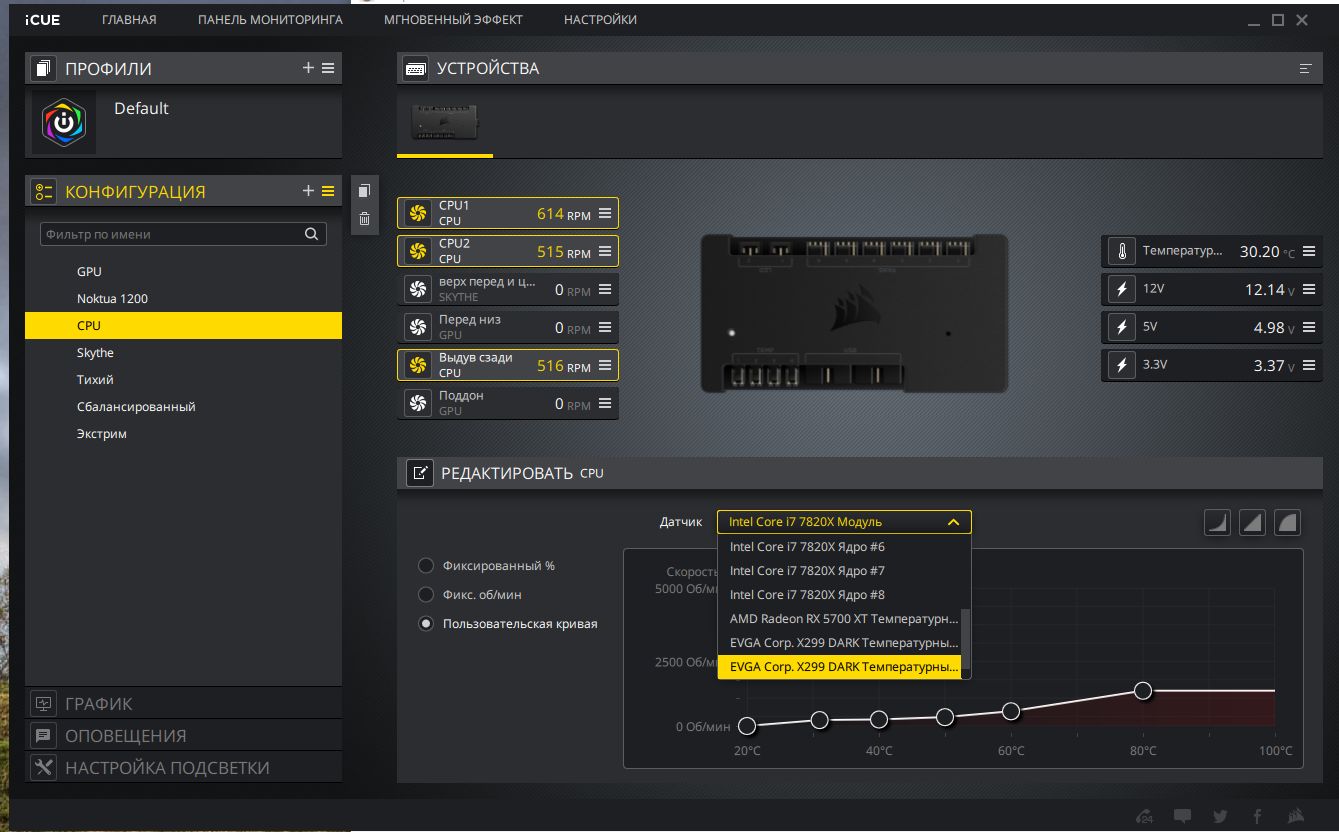The width and height of the screenshot is (1339, 832).
Task: Click the CPU1 fan icon
Action: 418,213
